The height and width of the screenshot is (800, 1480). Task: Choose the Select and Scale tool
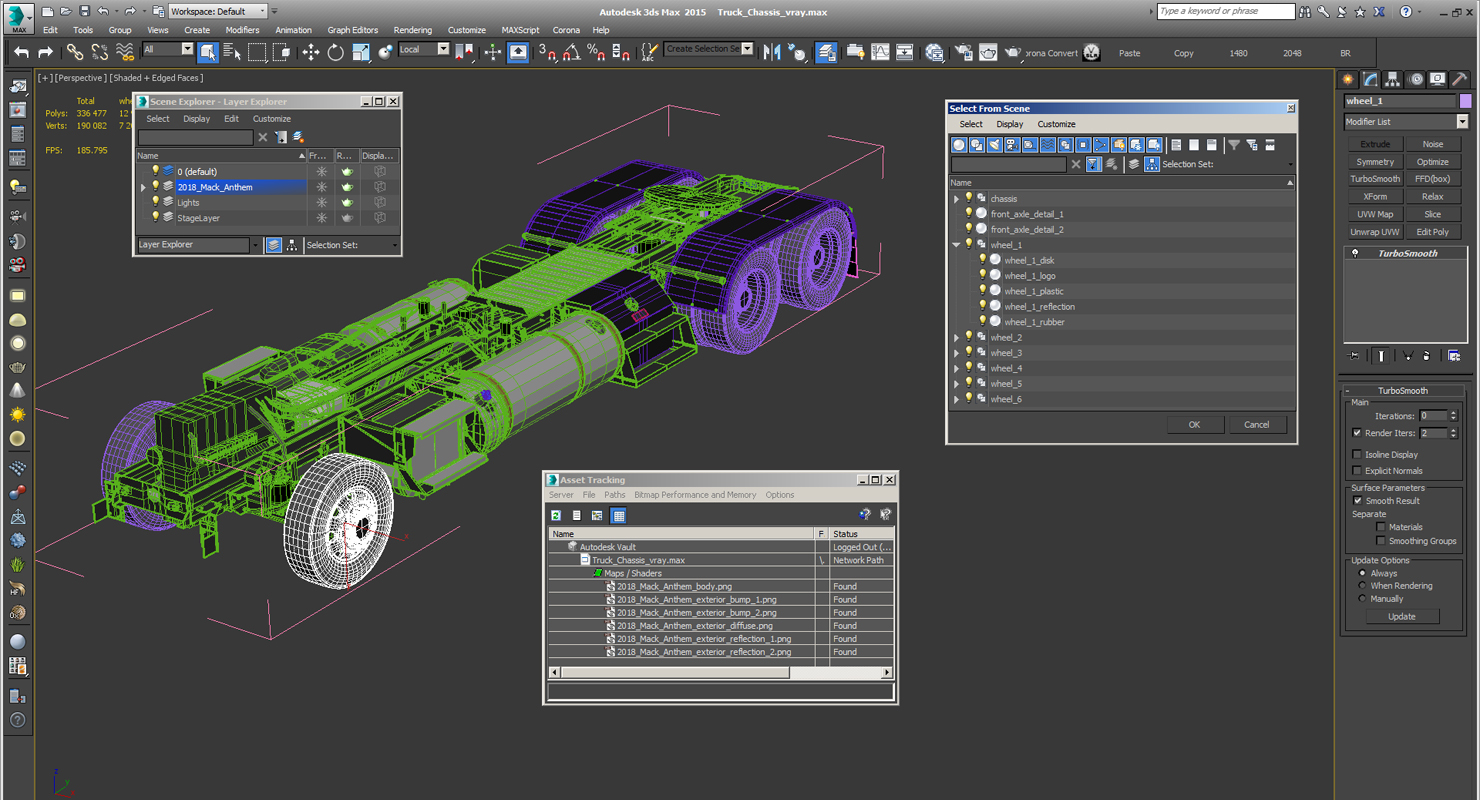(361, 52)
